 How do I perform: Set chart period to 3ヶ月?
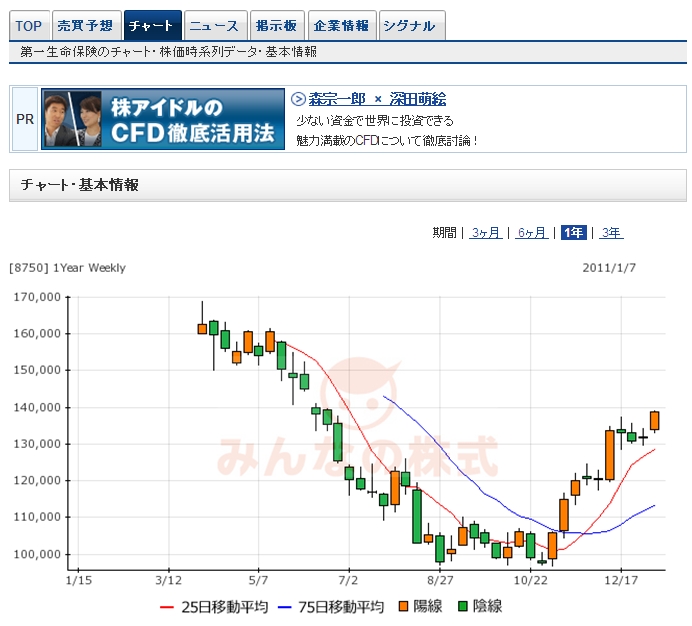pyautogui.click(x=485, y=233)
